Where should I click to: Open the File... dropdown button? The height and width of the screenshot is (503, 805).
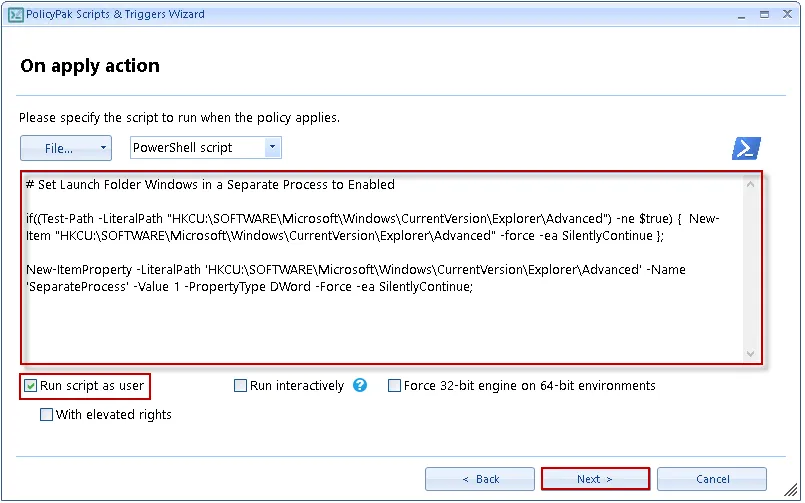coord(66,148)
